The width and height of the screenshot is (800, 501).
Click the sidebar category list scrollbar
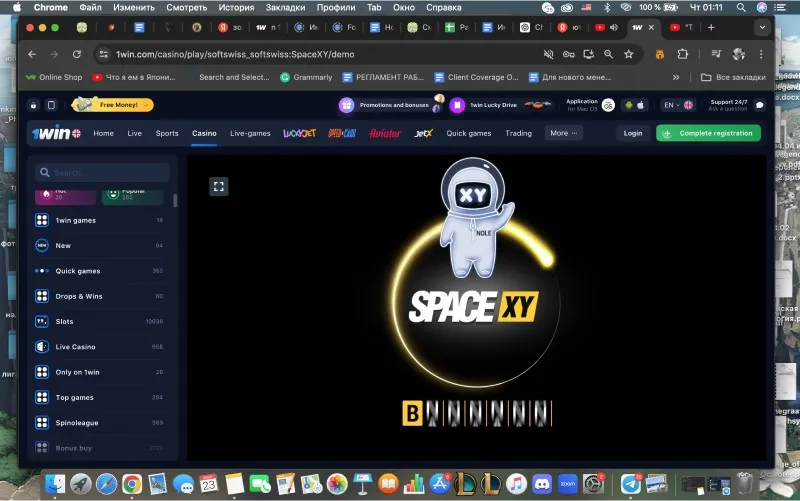(175, 201)
